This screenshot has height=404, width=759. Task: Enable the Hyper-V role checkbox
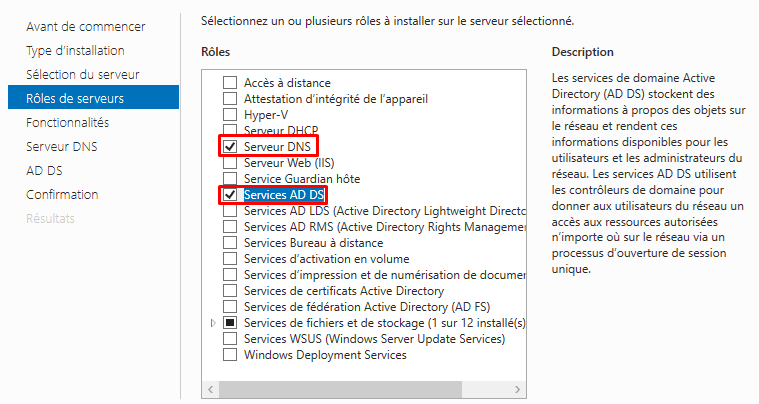click(230, 114)
